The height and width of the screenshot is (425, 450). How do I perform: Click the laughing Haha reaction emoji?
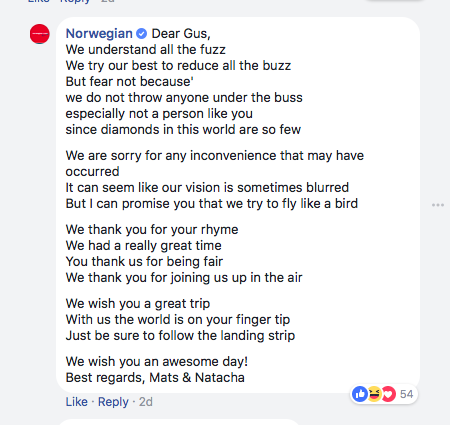pos(374,394)
